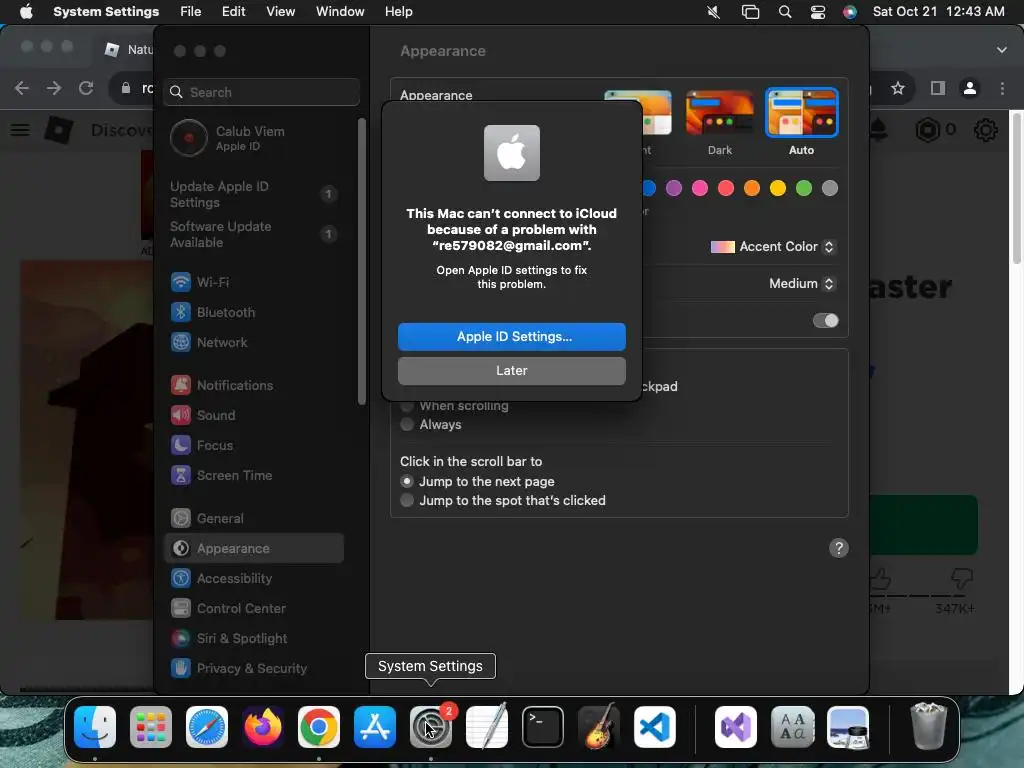Open the Edit menu

pos(233,12)
